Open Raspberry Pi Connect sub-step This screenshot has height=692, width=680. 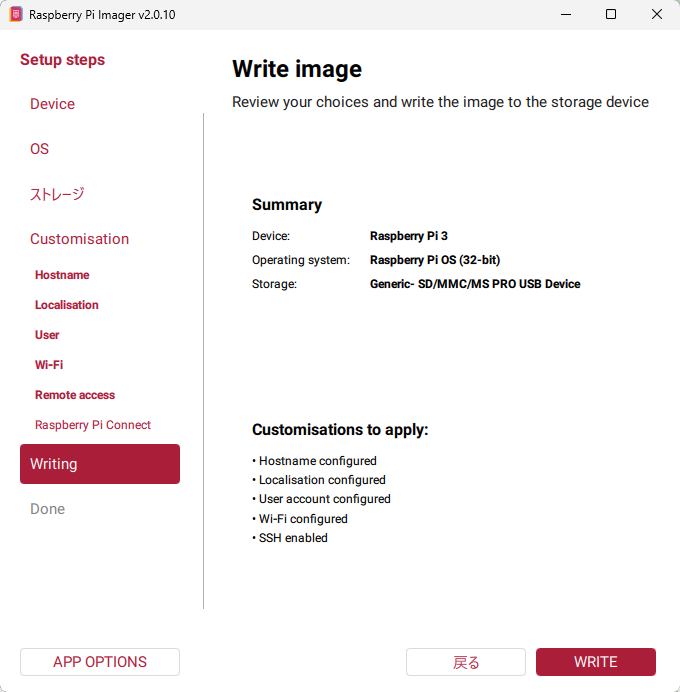[x=93, y=425]
